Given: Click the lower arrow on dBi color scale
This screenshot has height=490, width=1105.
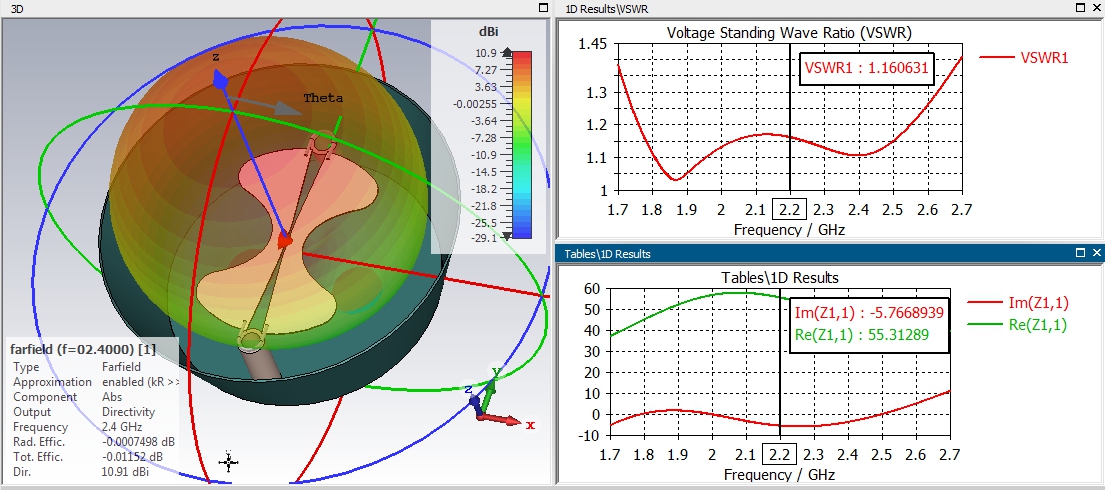Looking at the screenshot, I should pos(506,238).
